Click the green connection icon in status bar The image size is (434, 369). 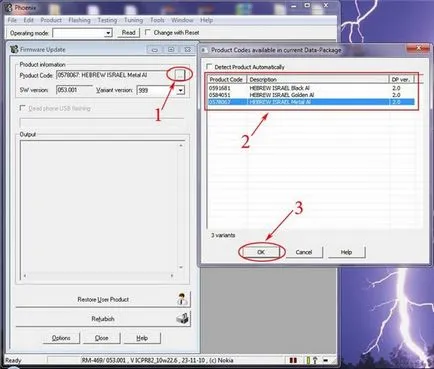coord(308,360)
